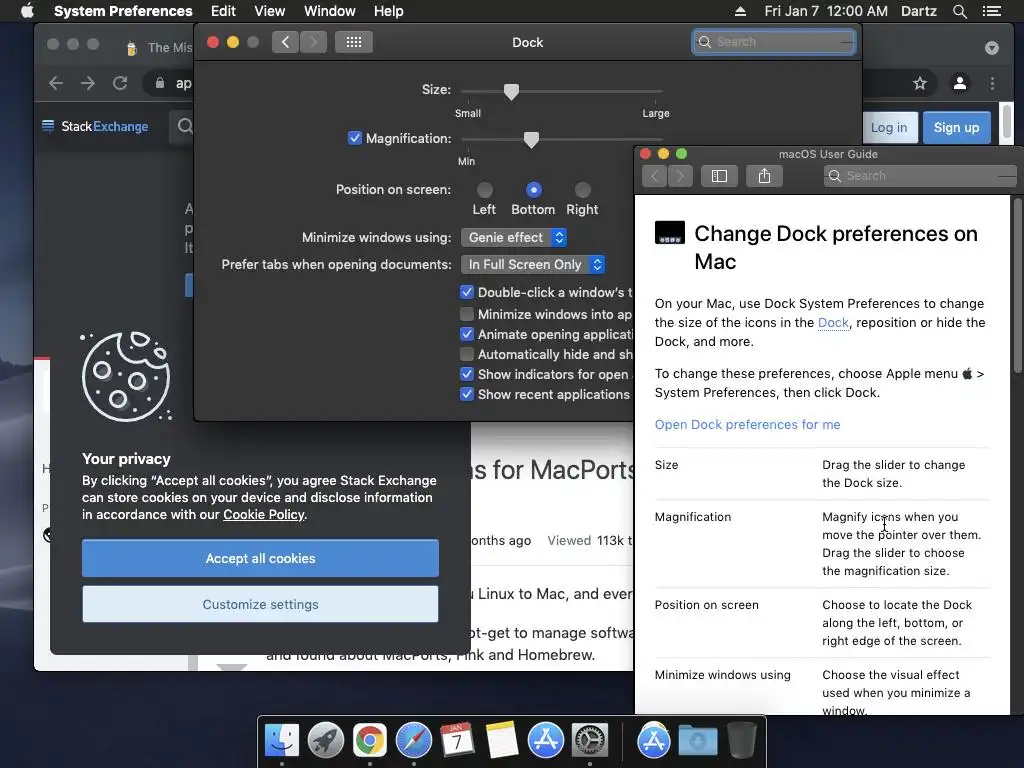Click the macOS User Guide scrollbar
The image size is (1024, 768).
click(1017, 285)
